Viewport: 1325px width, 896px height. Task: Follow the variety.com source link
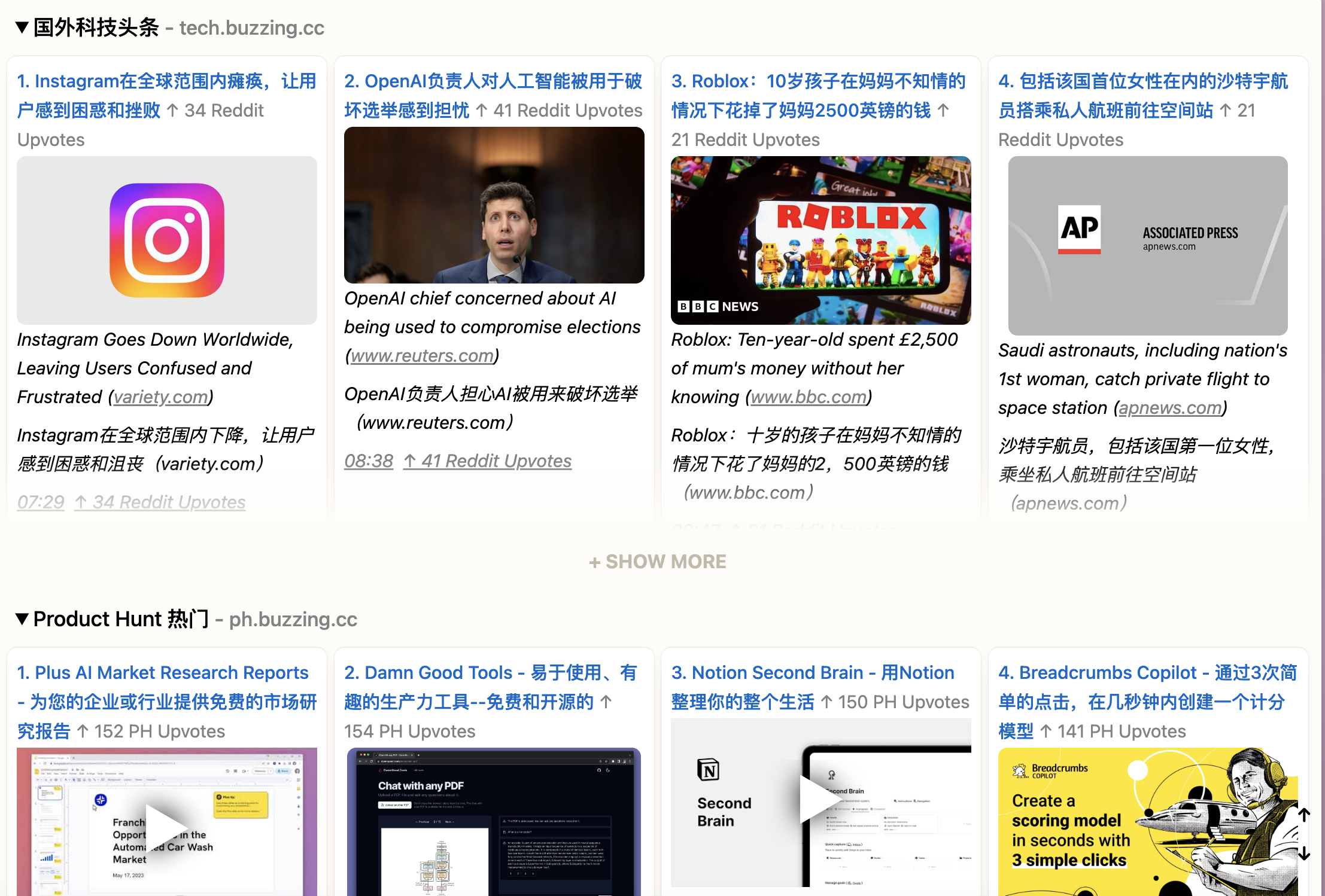[160, 397]
